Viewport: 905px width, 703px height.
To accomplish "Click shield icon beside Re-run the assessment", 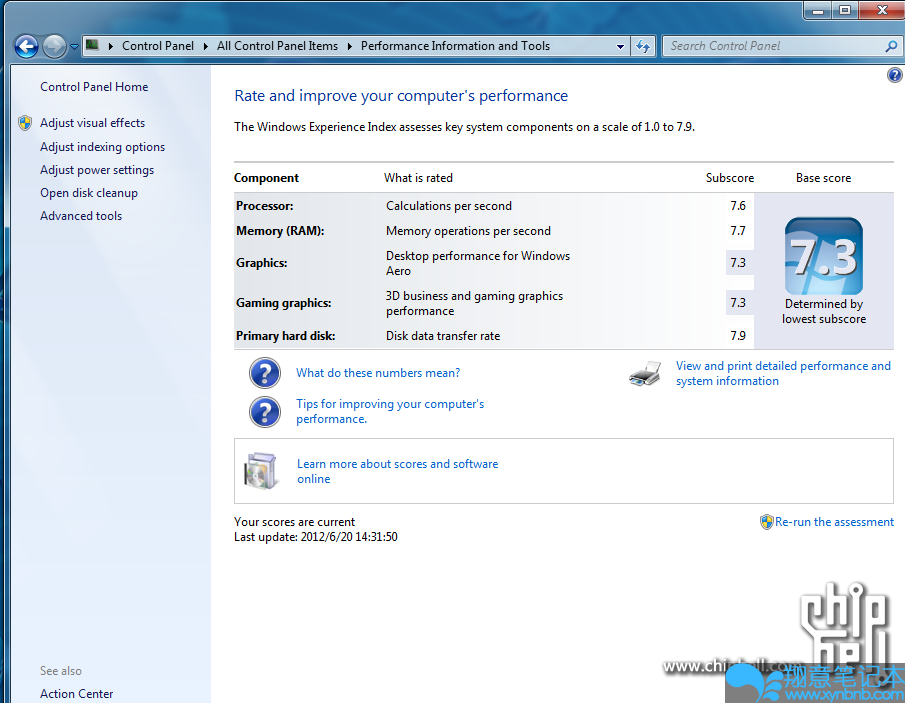I will (x=766, y=522).
